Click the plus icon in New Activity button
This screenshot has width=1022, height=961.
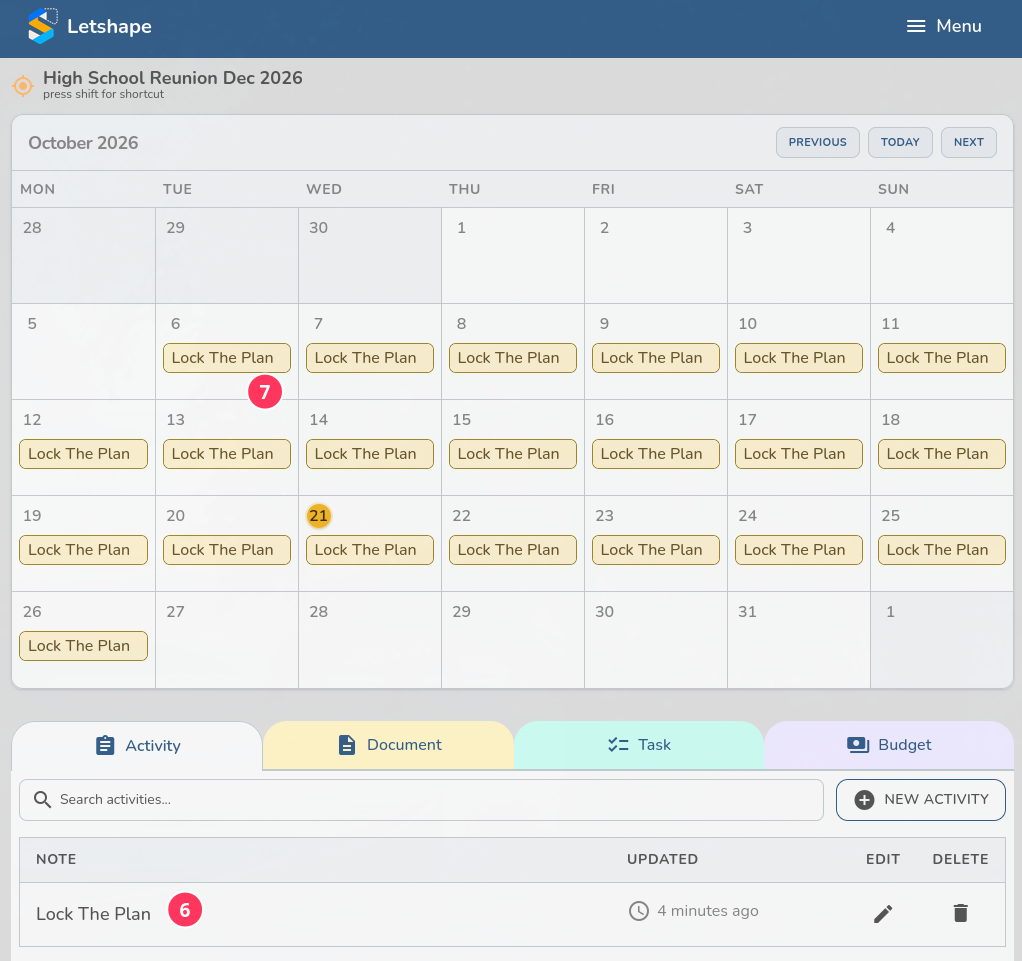(864, 799)
